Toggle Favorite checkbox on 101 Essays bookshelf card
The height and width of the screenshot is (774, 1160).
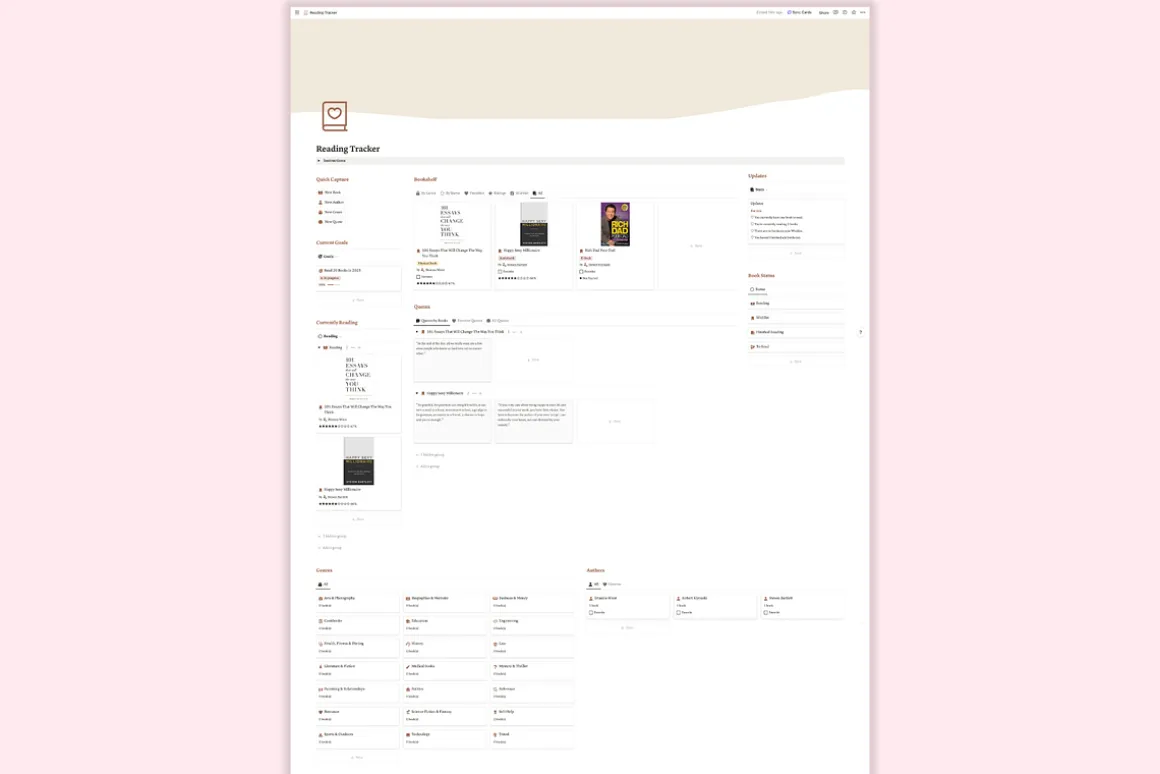point(418,277)
